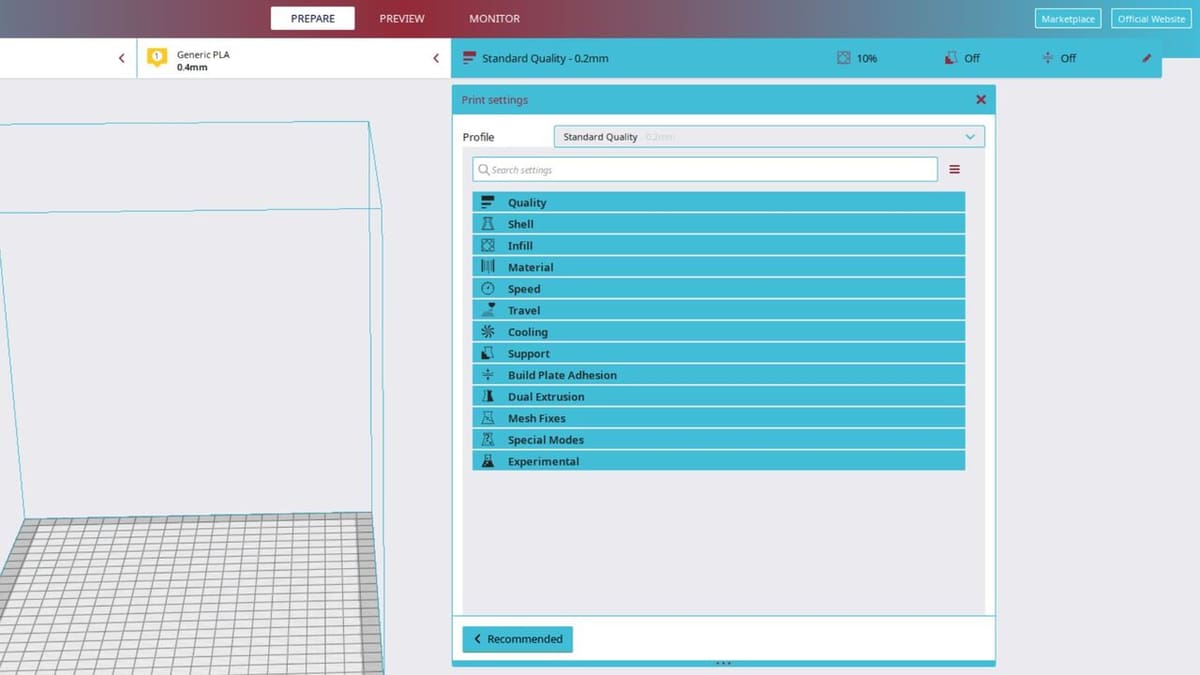The width and height of the screenshot is (1200, 675).
Task: Close the Print settings panel
Action: (981, 100)
